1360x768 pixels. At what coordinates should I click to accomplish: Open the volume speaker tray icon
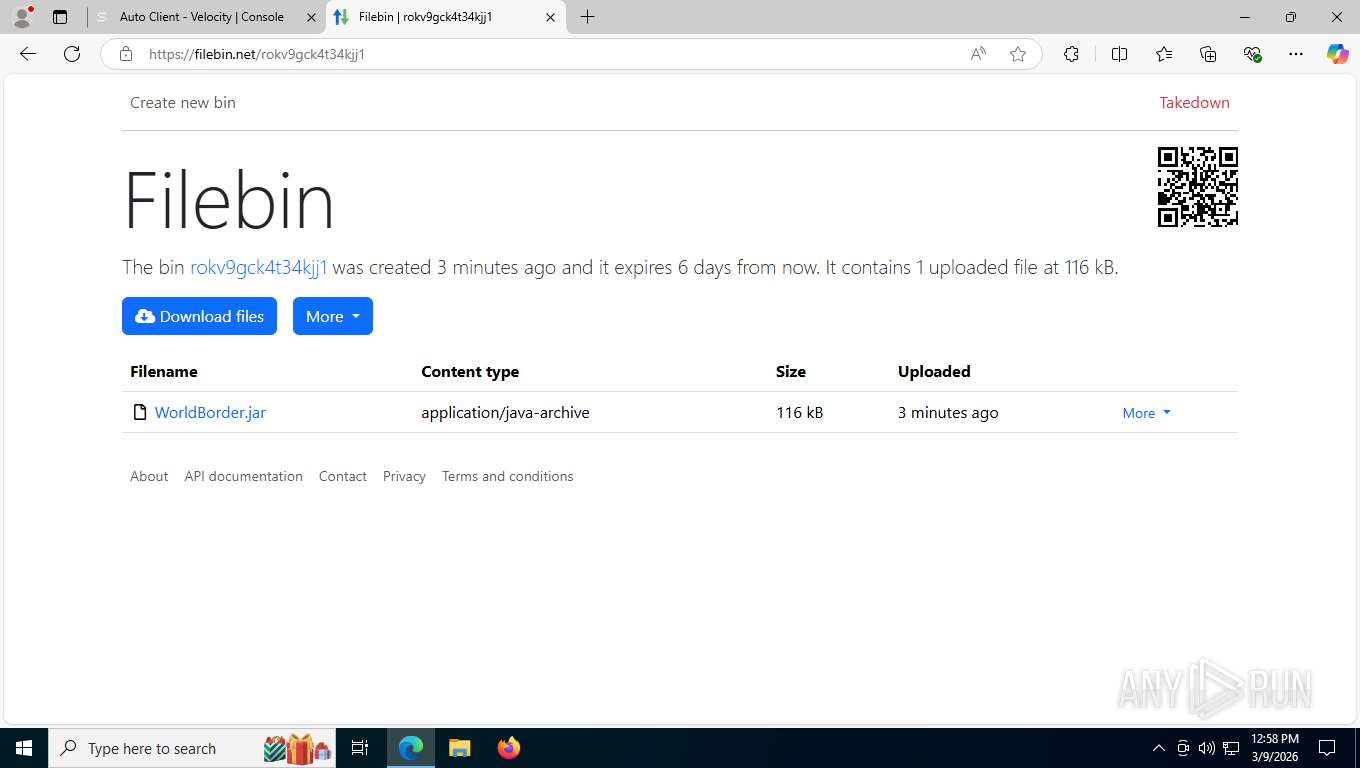coord(1207,748)
